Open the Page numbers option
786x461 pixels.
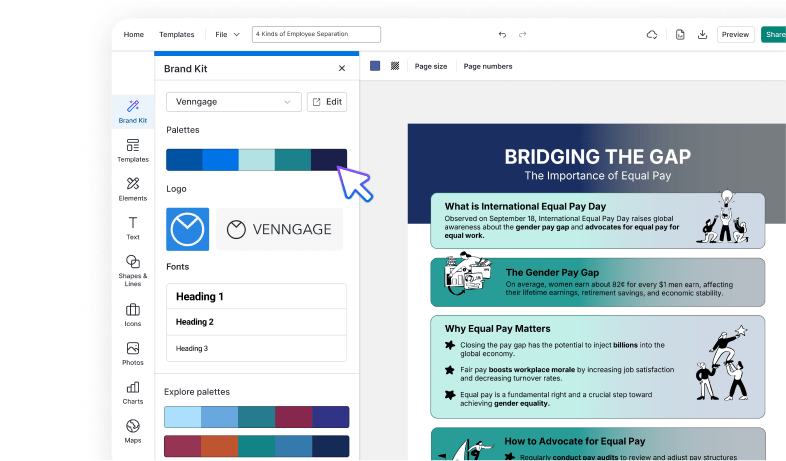488,66
